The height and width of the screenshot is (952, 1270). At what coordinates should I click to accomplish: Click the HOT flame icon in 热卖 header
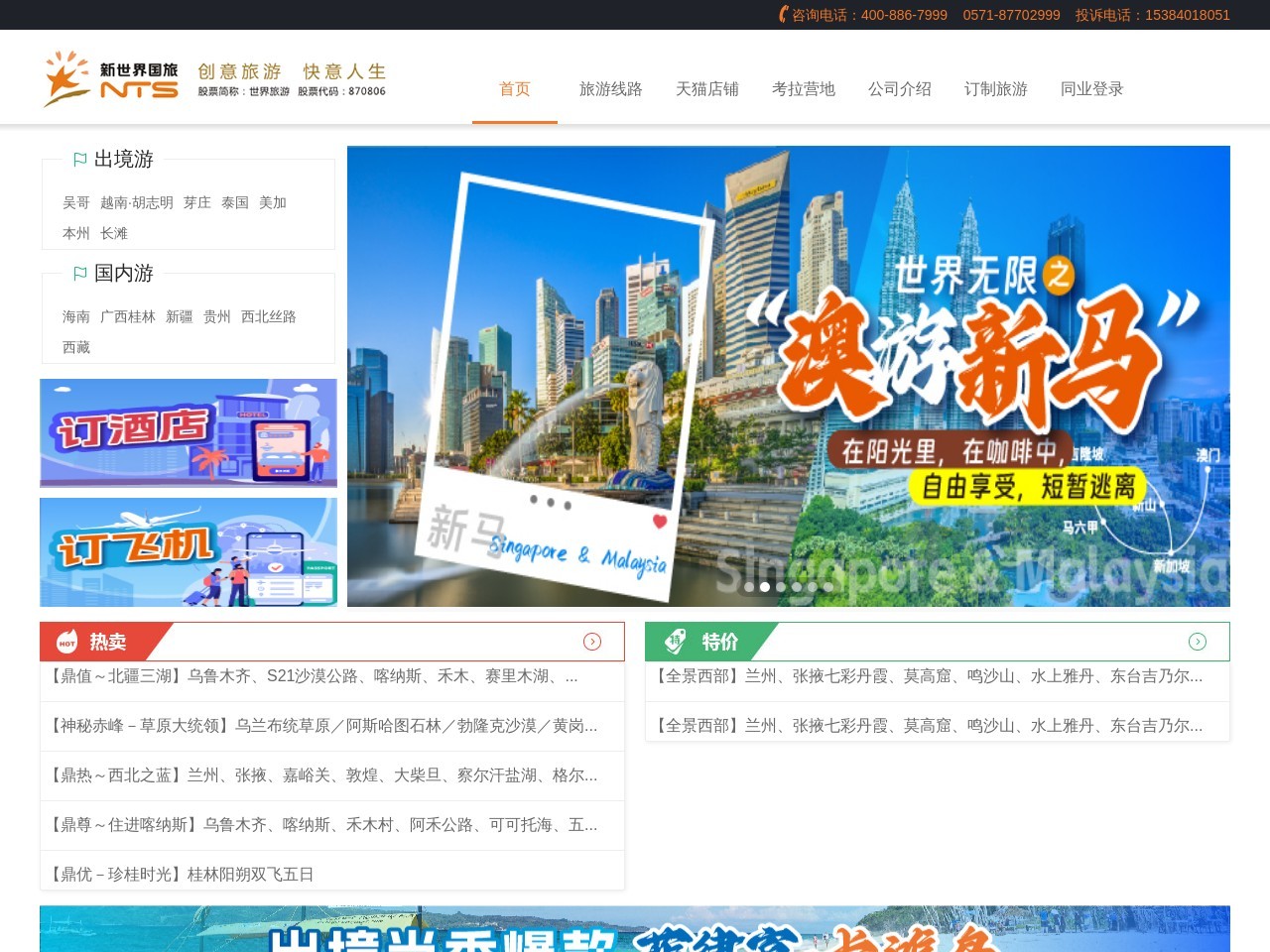[x=67, y=642]
